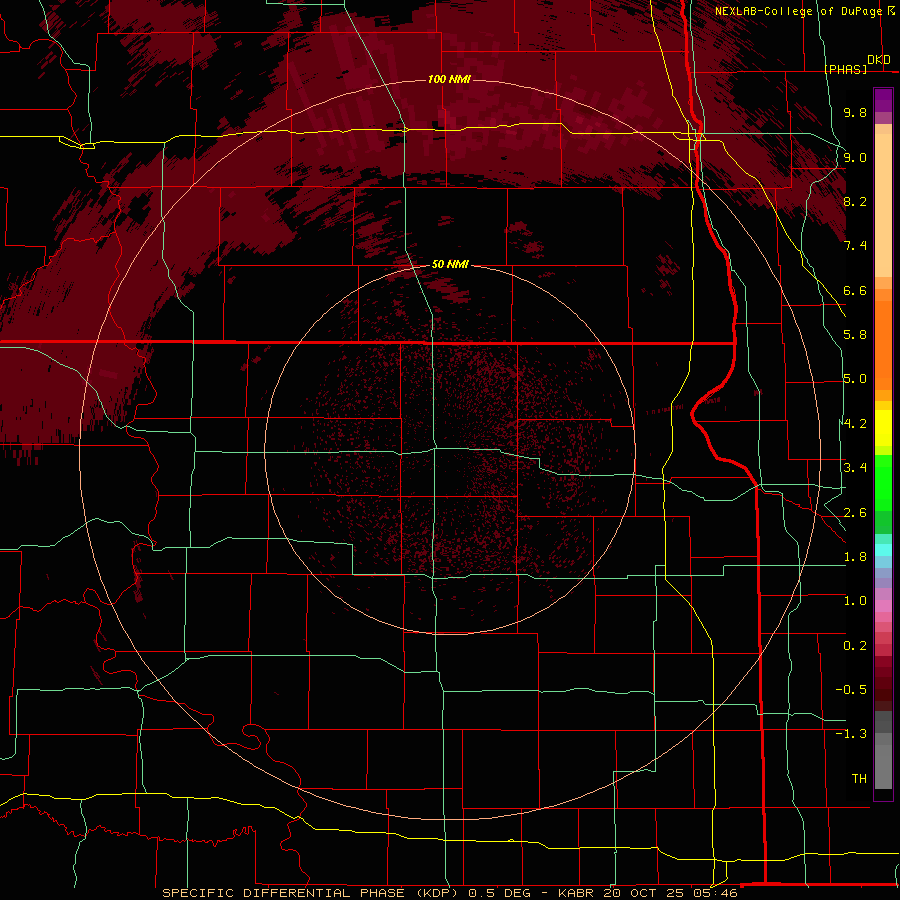Click the purple band on the color bar
Image resolution: width=900 pixels, height=900 pixels.
(x=883, y=100)
